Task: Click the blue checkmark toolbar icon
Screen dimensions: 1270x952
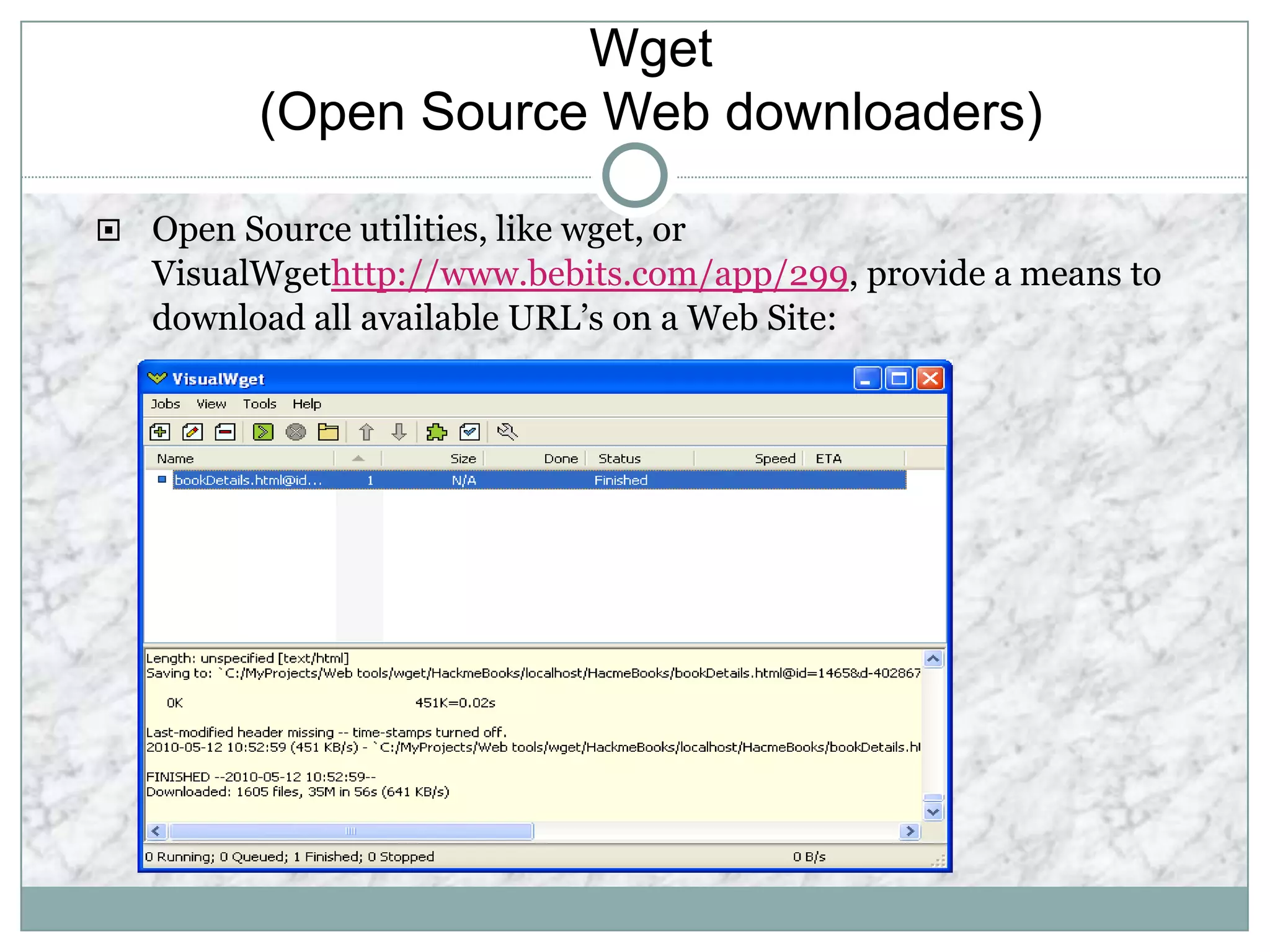Action: pos(469,432)
